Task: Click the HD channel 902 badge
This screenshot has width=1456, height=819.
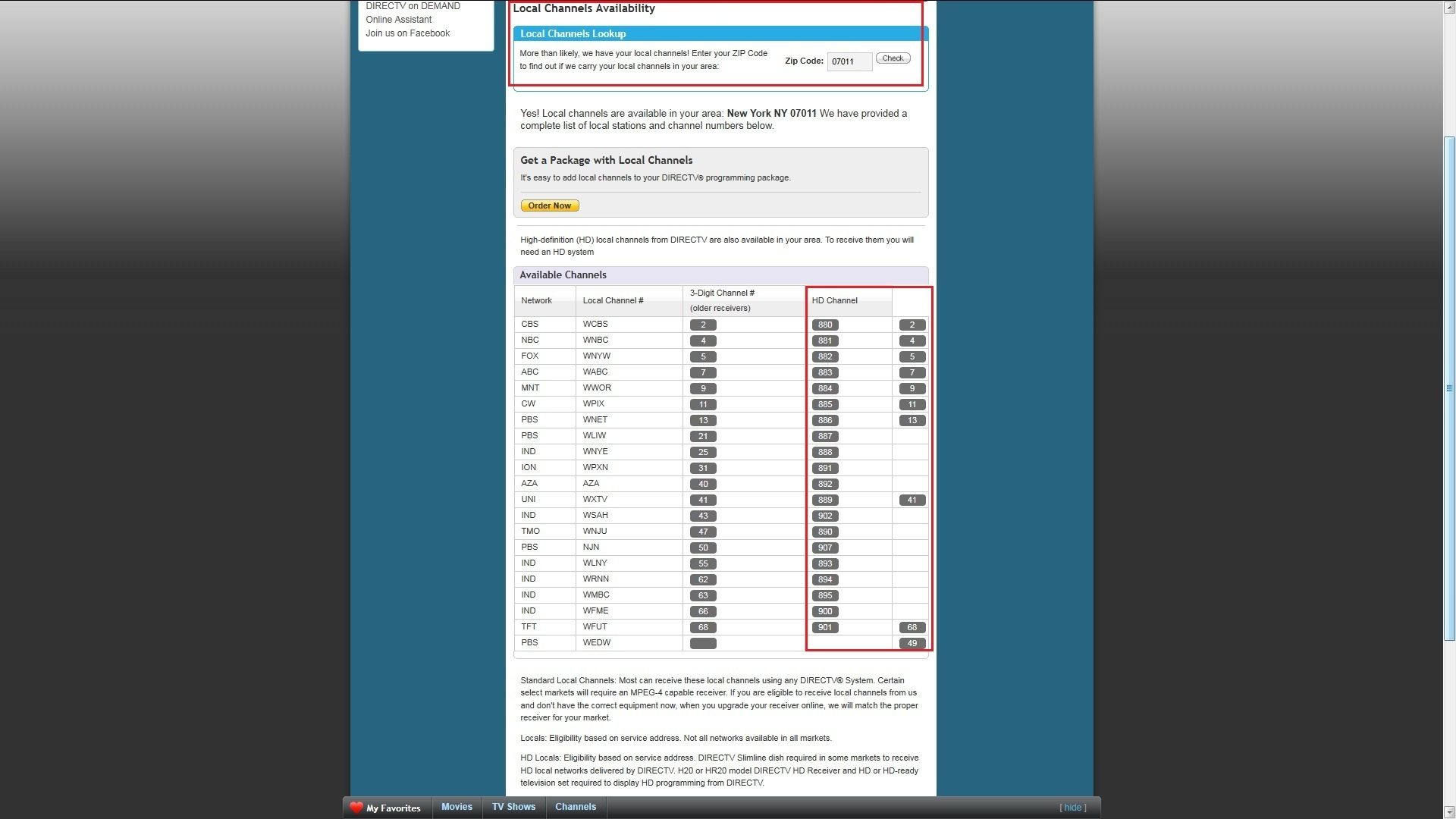Action: coord(825,516)
